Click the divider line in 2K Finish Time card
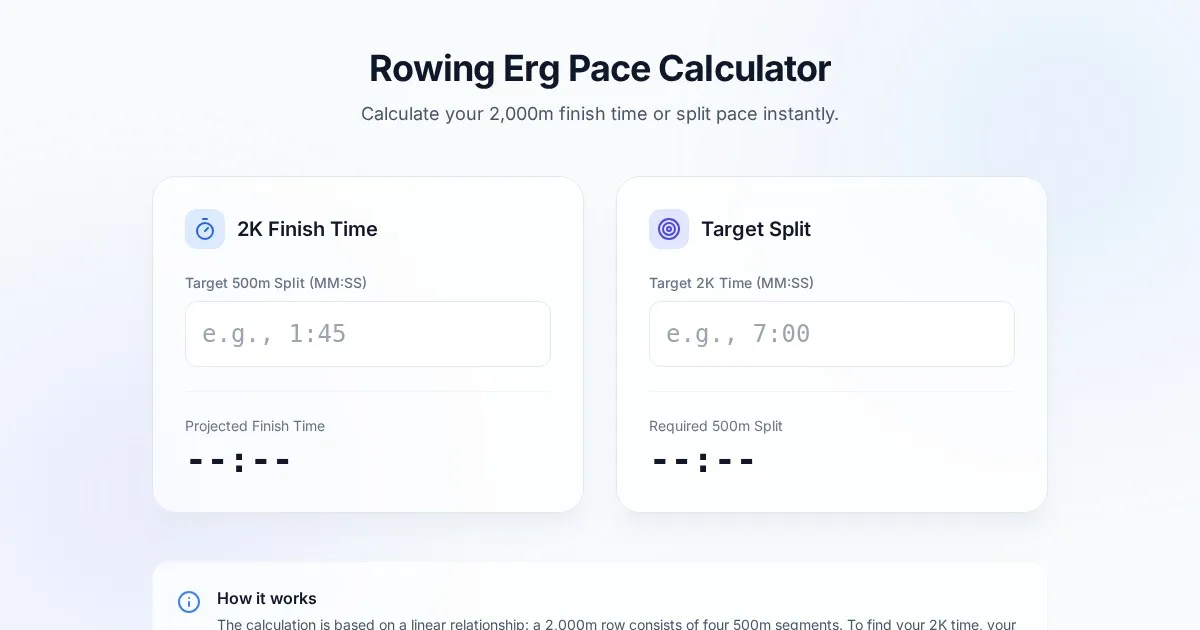Viewport: 1200px width, 630px height. (x=368, y=391)
